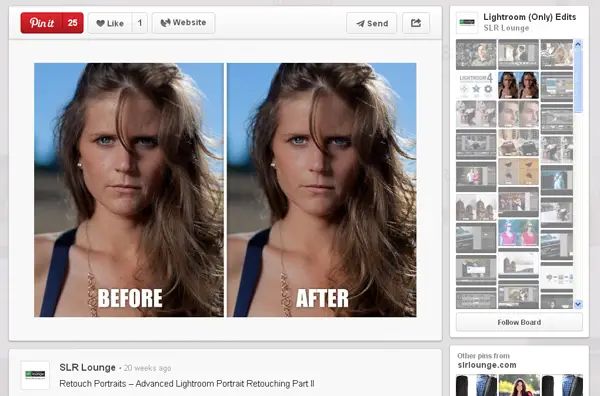Click the red Pin it button
The width and height of the screenshot is (600, 396).
[x=52, y=23]
